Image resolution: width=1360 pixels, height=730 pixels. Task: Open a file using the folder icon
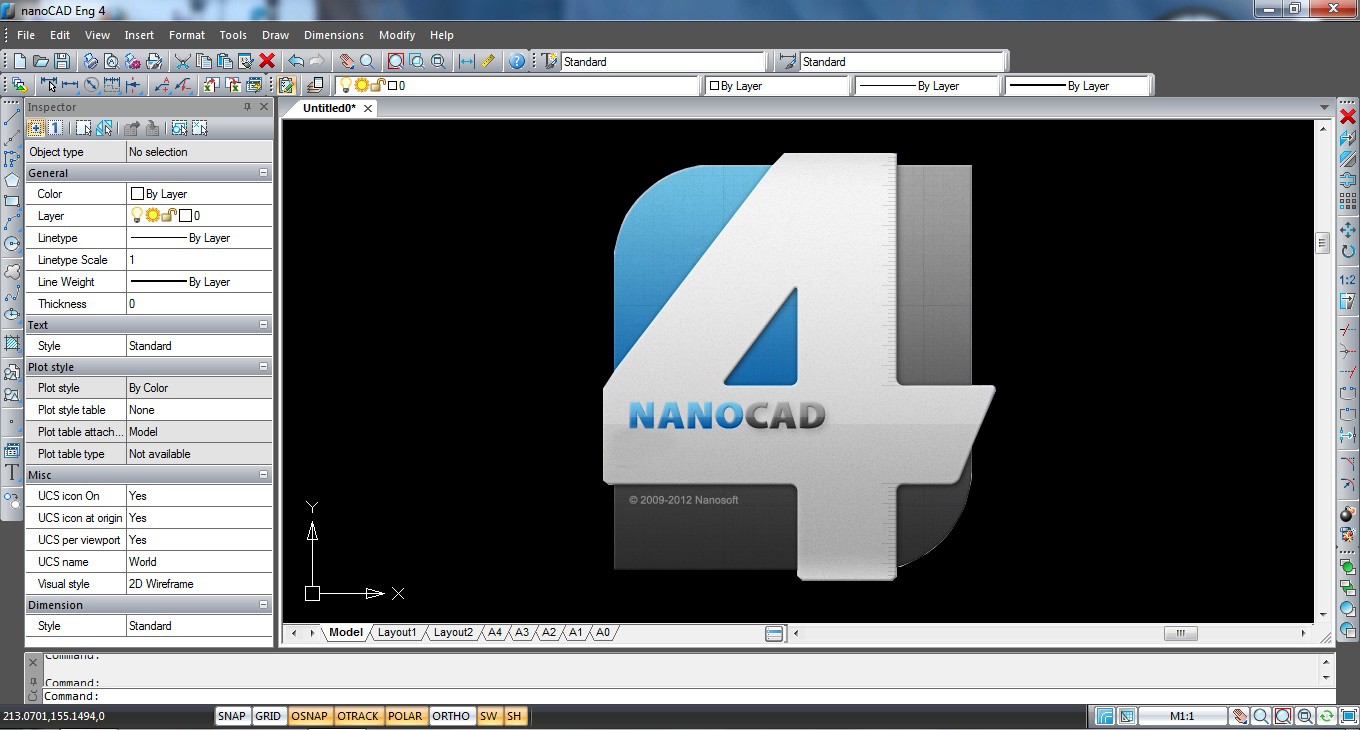coord(41,61)
